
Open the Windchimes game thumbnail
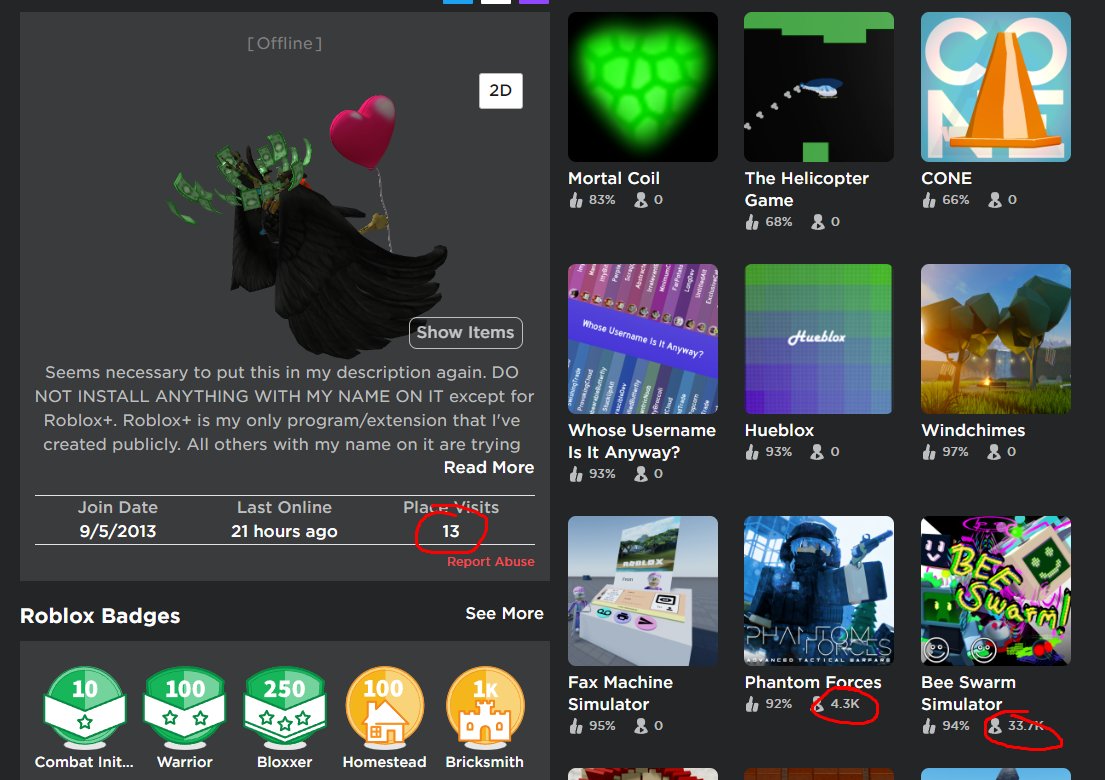tap(996, 339)
